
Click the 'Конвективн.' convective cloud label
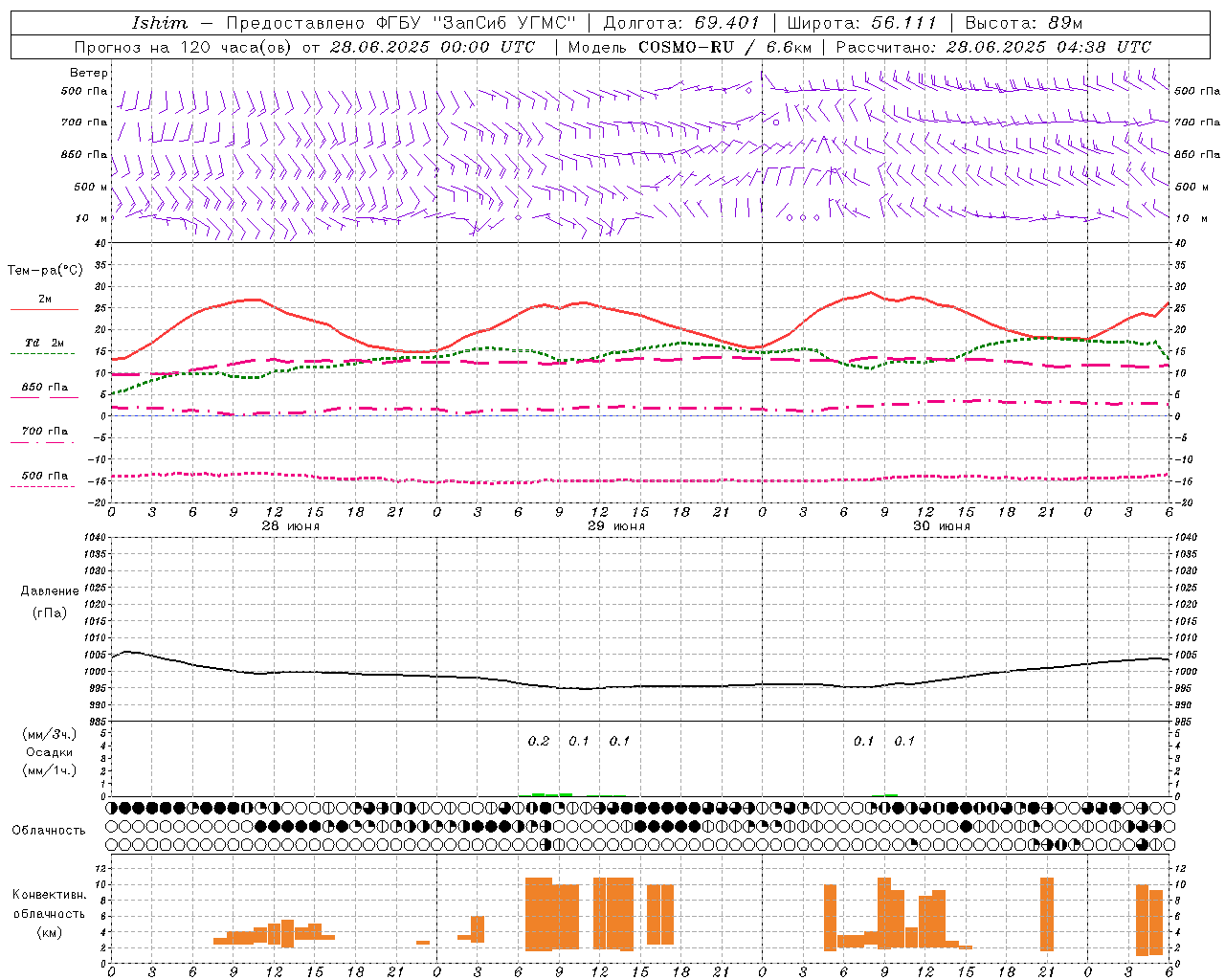click(50, 895)
